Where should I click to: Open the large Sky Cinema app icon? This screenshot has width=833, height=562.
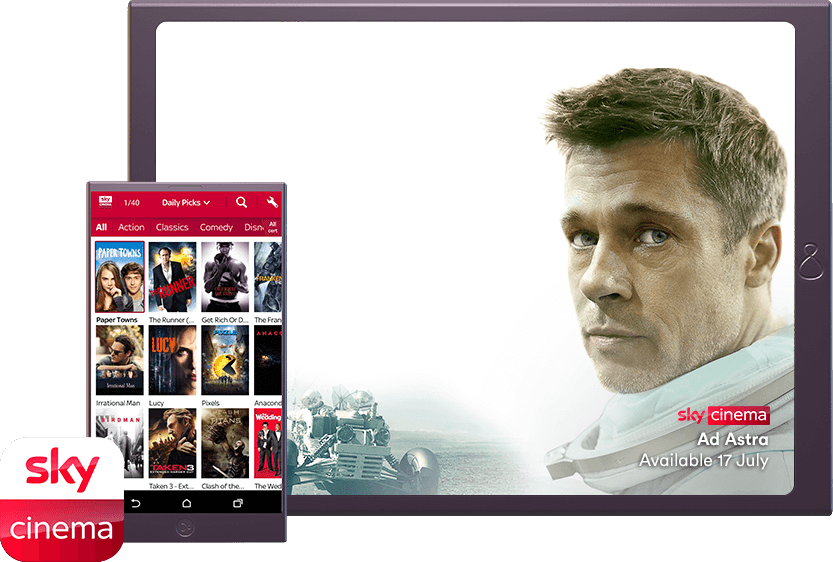[62, 499]
